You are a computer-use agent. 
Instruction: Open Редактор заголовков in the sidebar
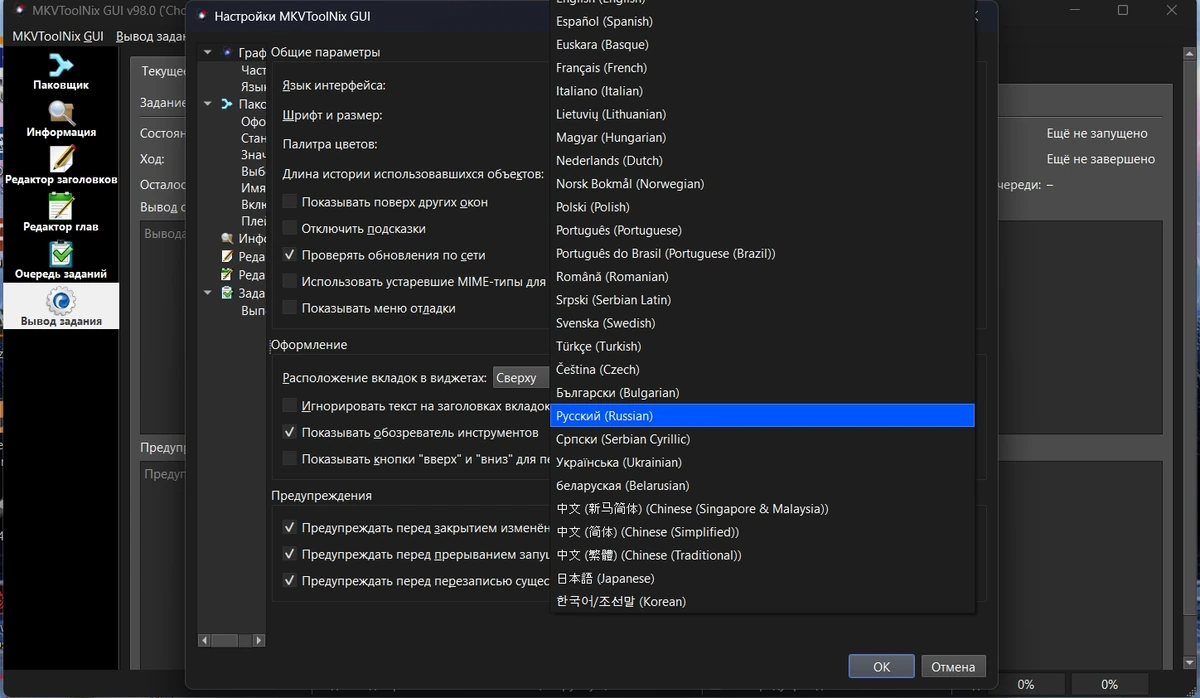click(61, 166)
